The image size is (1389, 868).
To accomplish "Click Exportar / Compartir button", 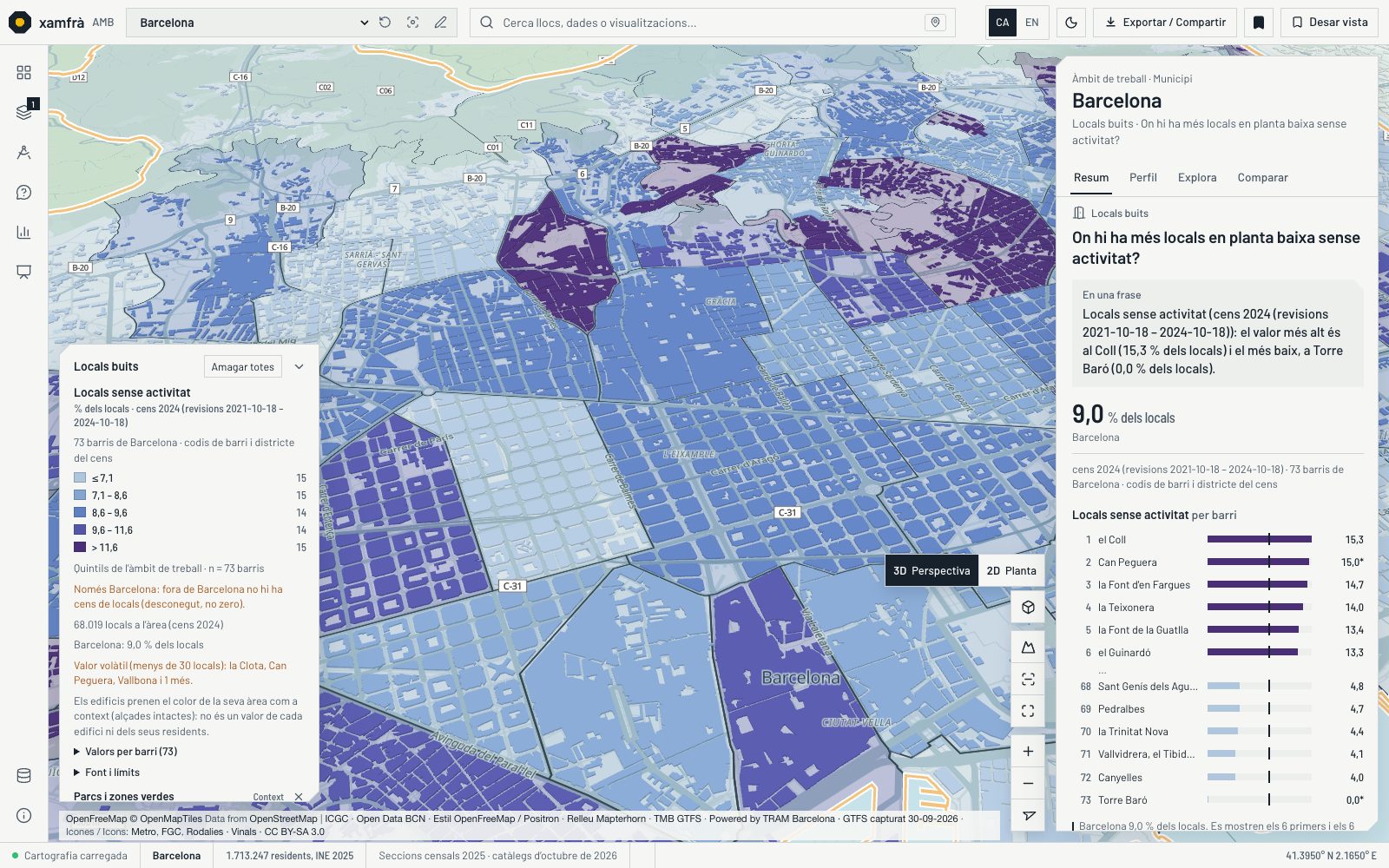I will (1165, 23).
